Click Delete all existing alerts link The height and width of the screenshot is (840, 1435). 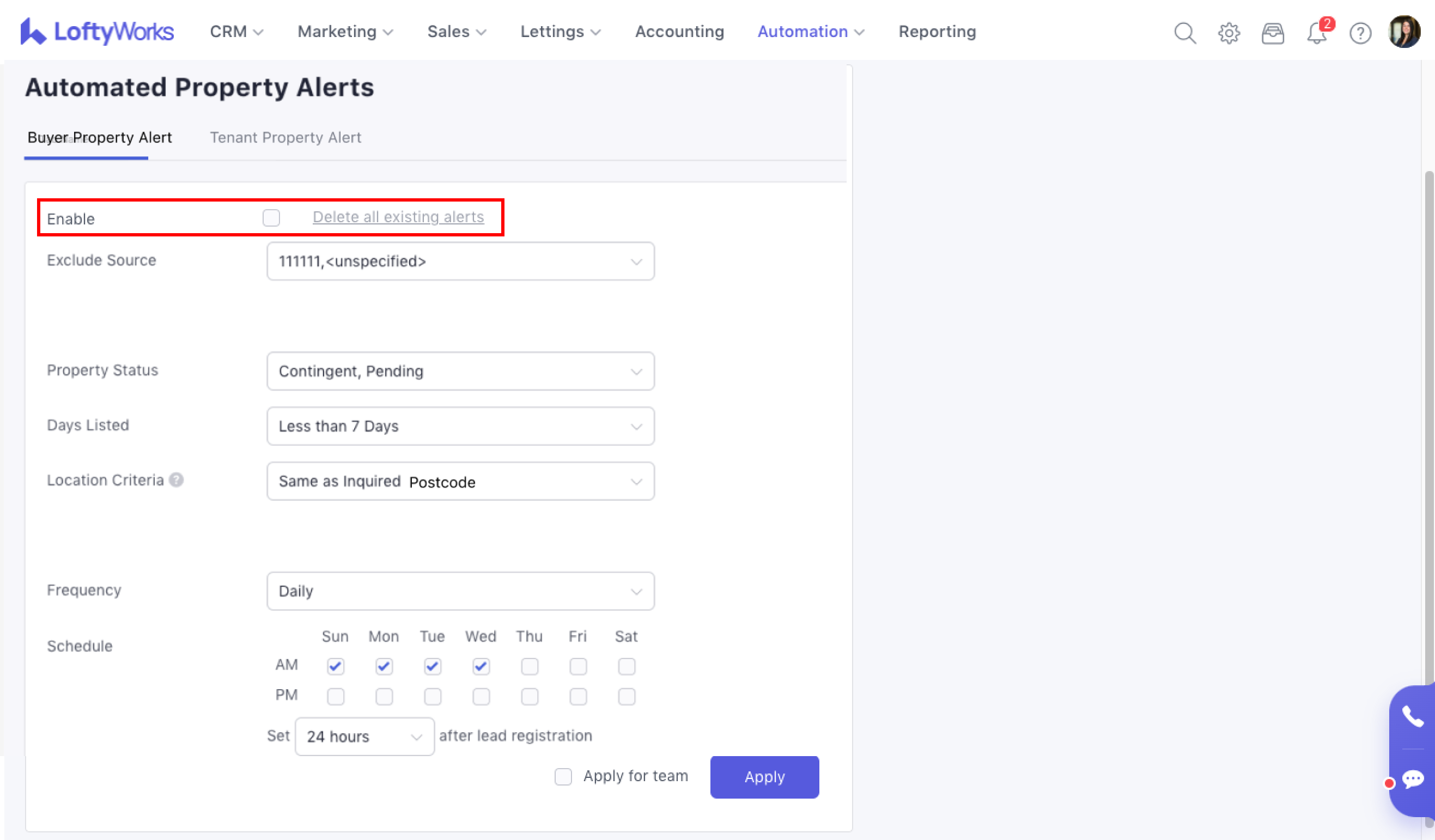pos(398,217)
